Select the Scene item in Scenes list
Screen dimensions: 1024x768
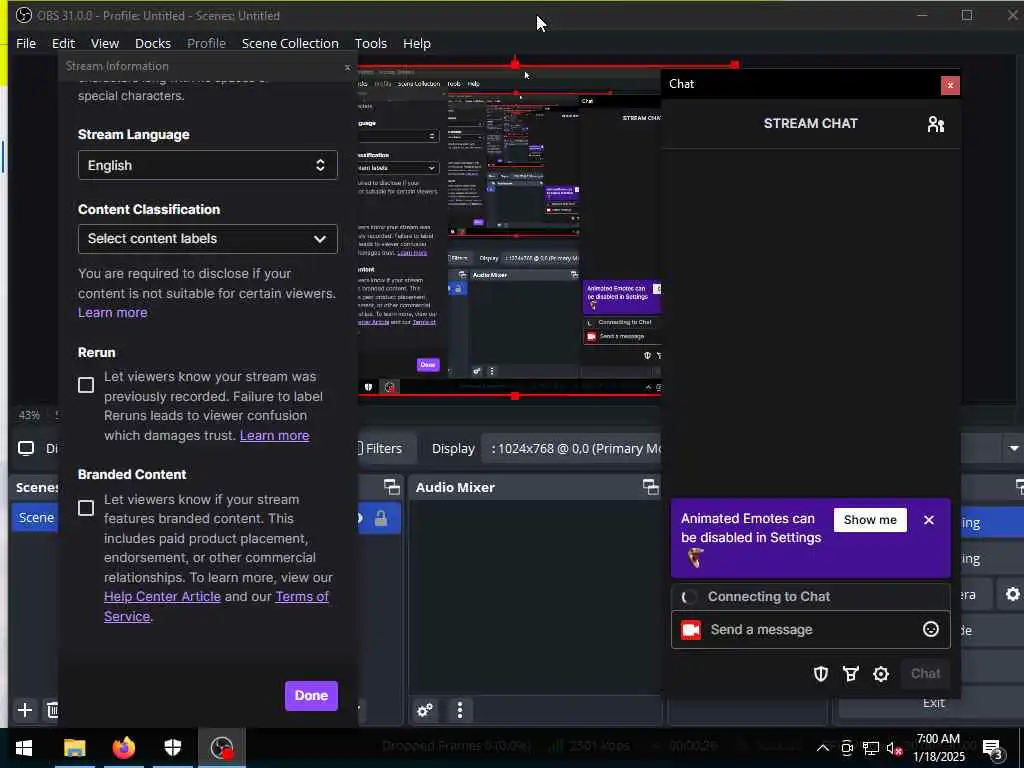[35, 518]
